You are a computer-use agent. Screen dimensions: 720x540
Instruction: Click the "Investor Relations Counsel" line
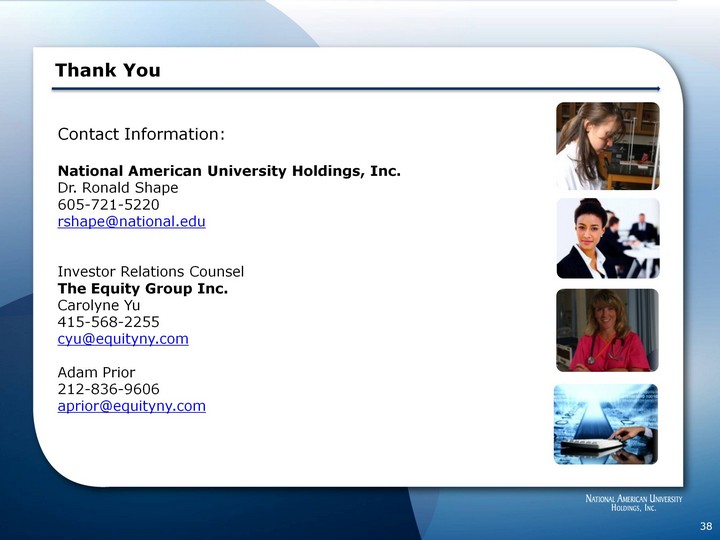[x=151, y=271]
